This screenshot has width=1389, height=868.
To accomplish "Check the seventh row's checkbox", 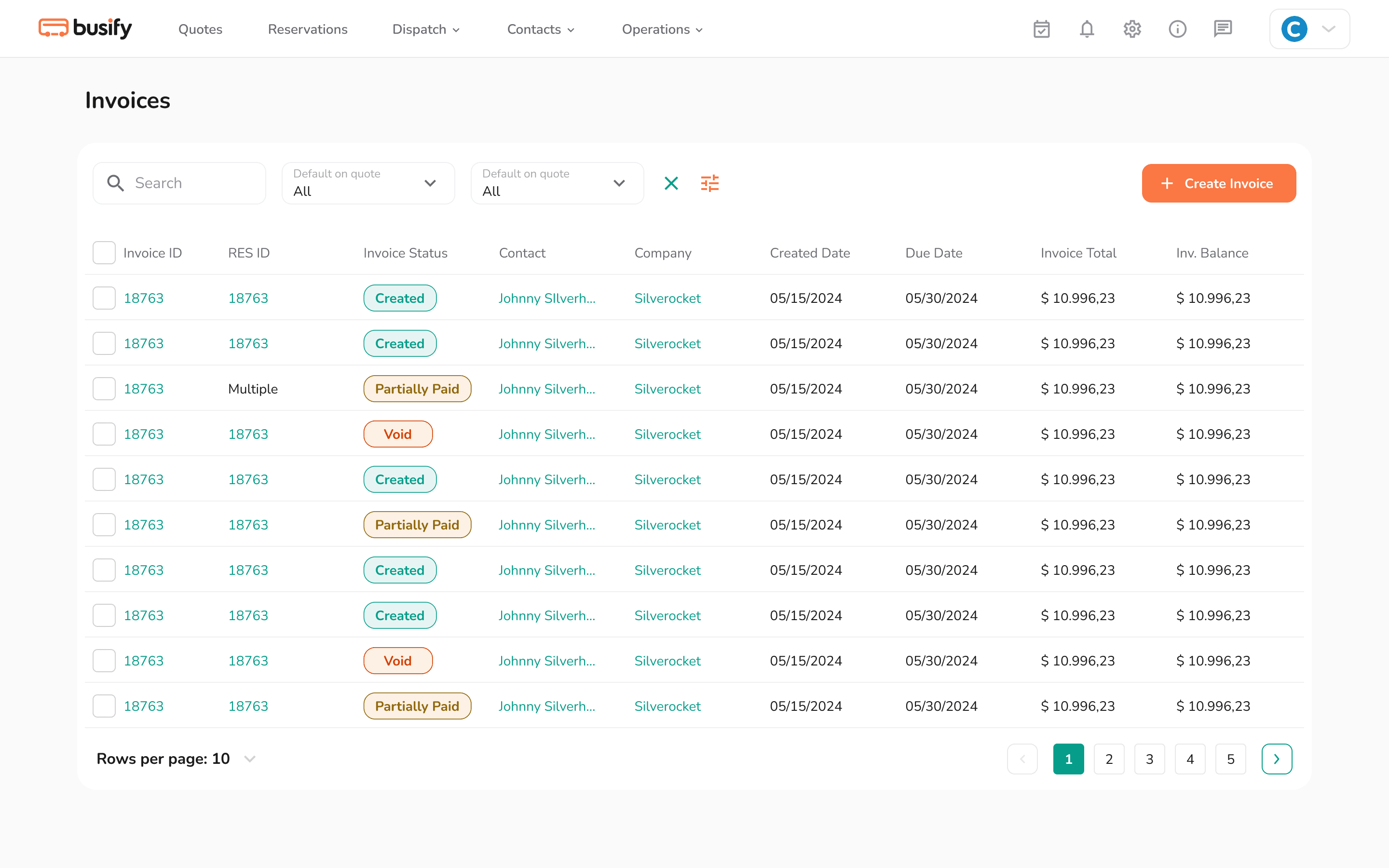I will point(104,570).
